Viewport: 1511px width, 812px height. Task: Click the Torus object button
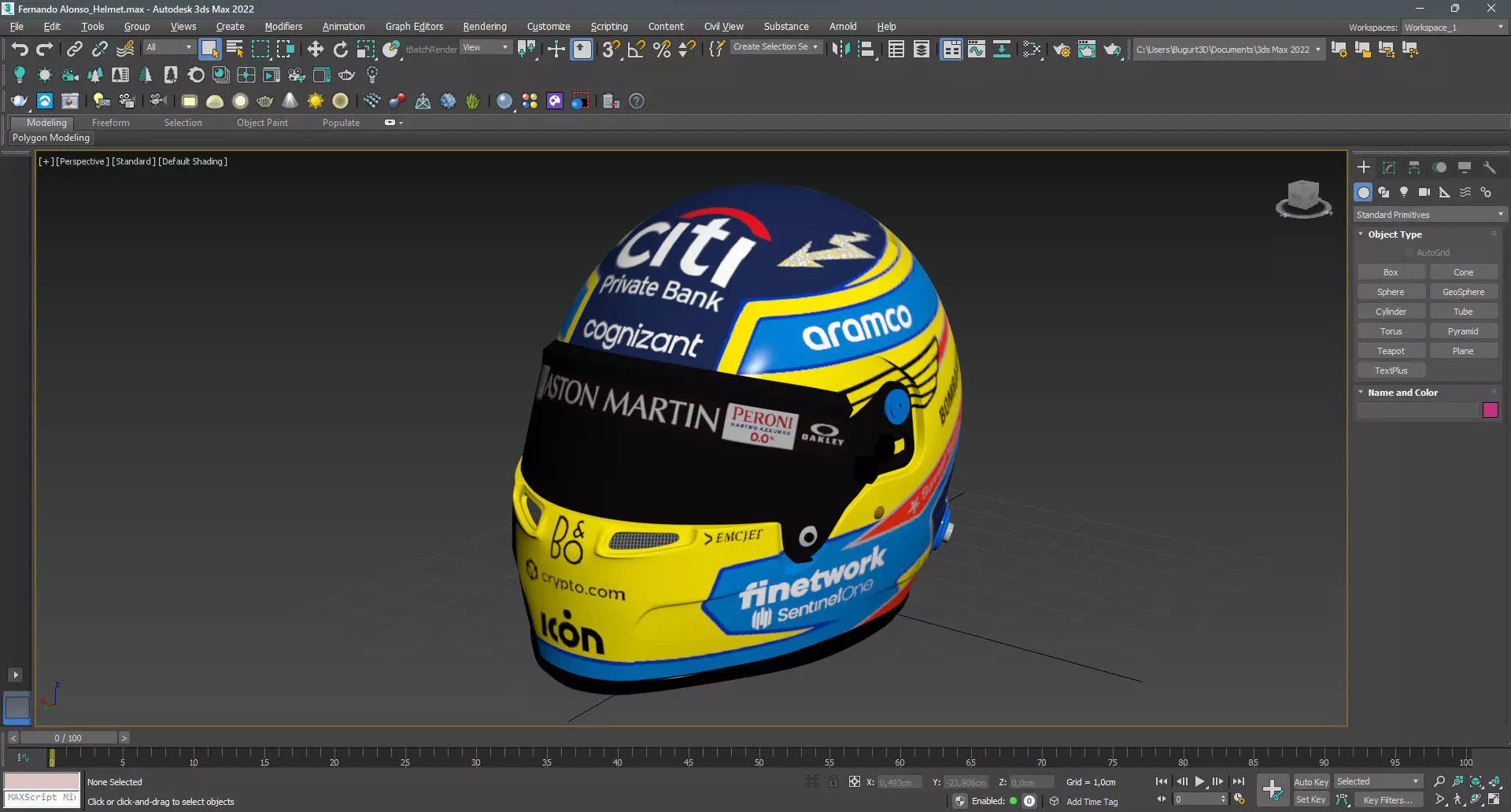[1391, 331]
